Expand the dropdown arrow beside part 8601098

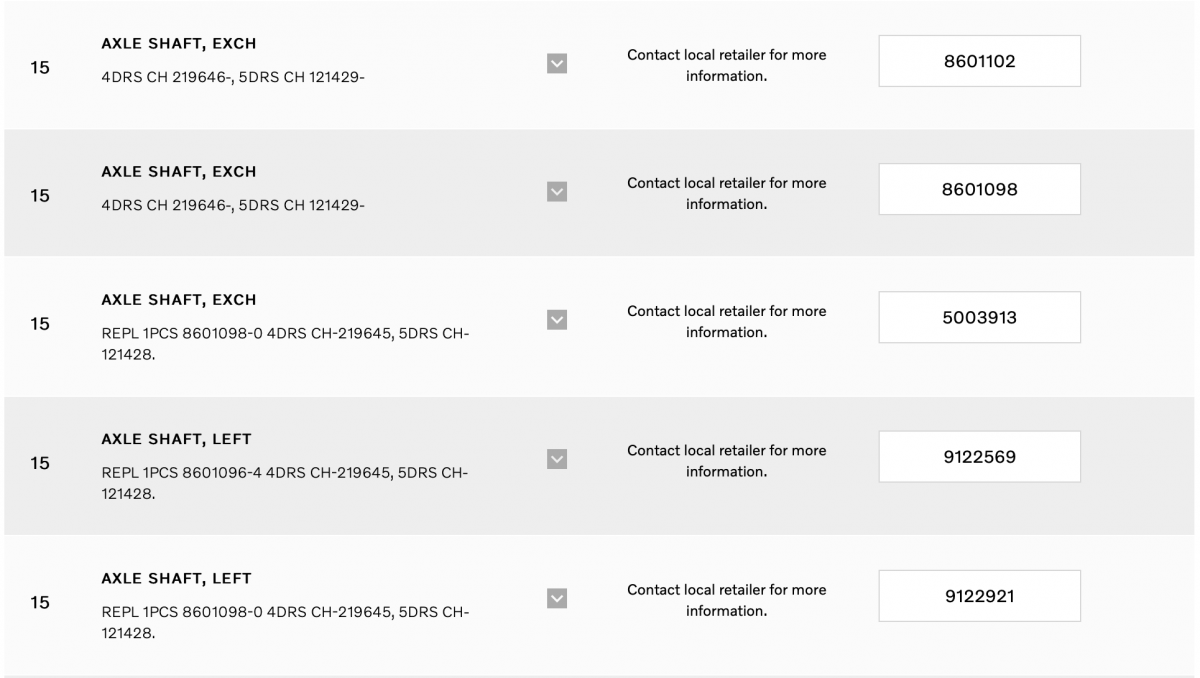[x=557, y=192]
